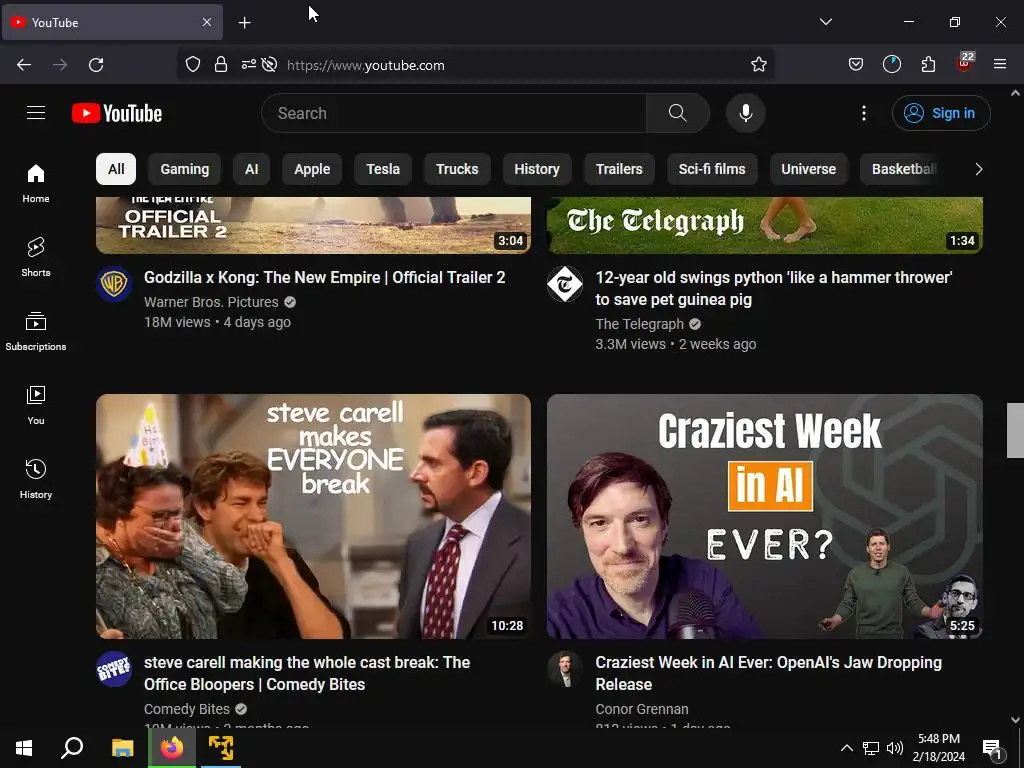Open Comedy Bites channel avatar
Image resolution: width=1024 pixels, height=768 pixels.
[x=114, y=669]
